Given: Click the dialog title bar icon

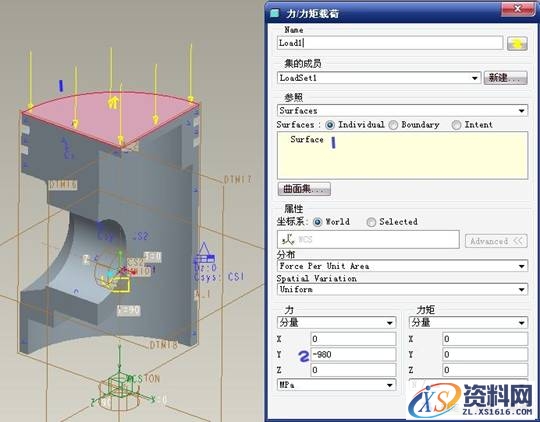Looking at the screenshot, I should (275, 13).
